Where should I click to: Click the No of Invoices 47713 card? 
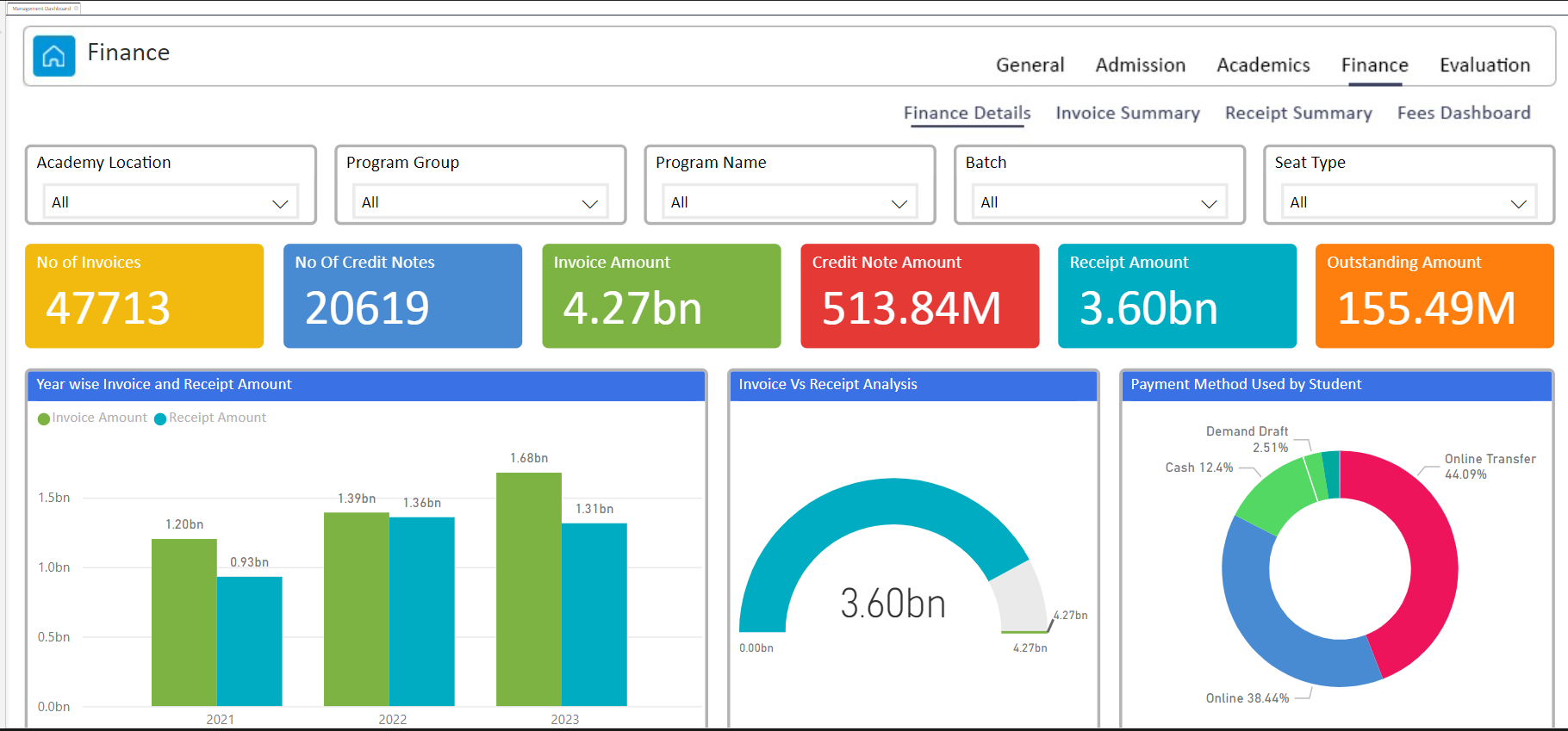[x=144, y=296]
